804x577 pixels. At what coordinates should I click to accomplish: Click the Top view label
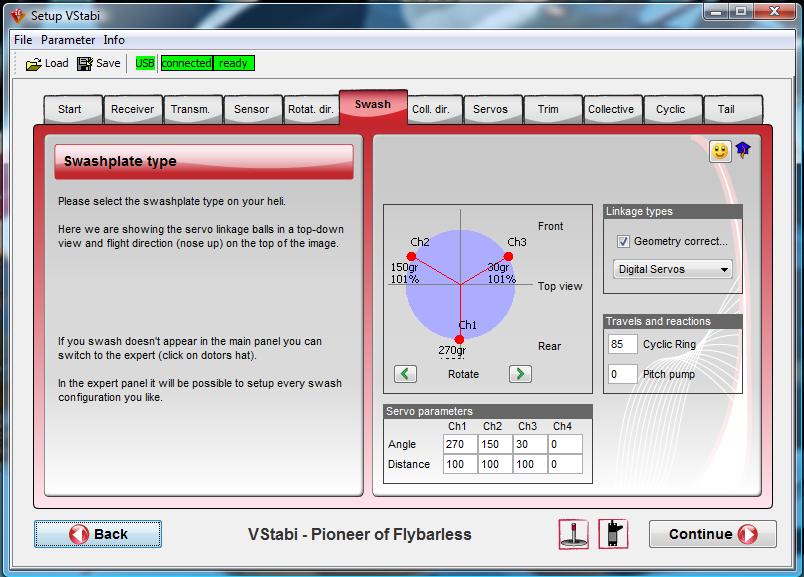(560, 286)
